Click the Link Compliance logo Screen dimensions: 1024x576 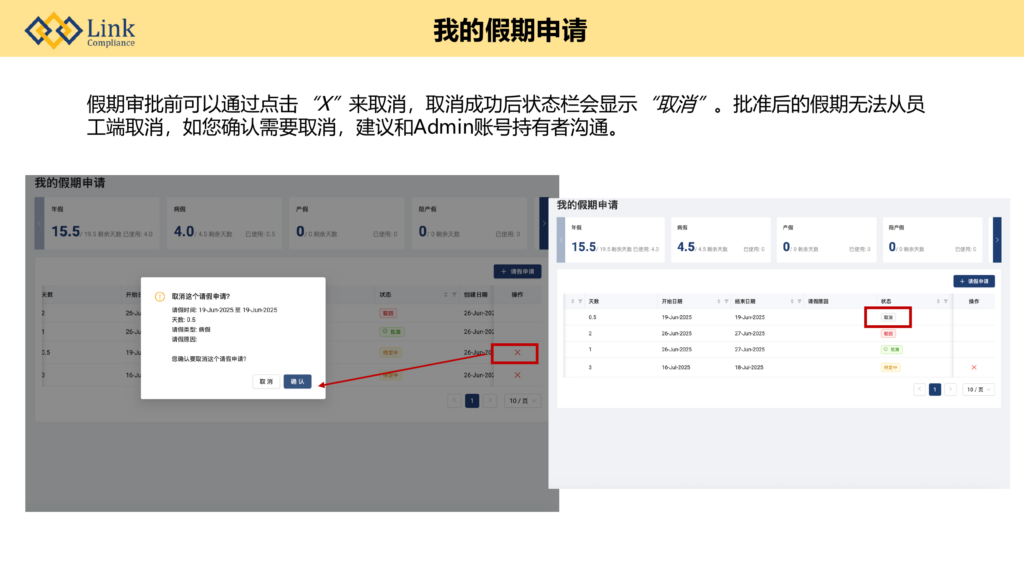[80, 30]
